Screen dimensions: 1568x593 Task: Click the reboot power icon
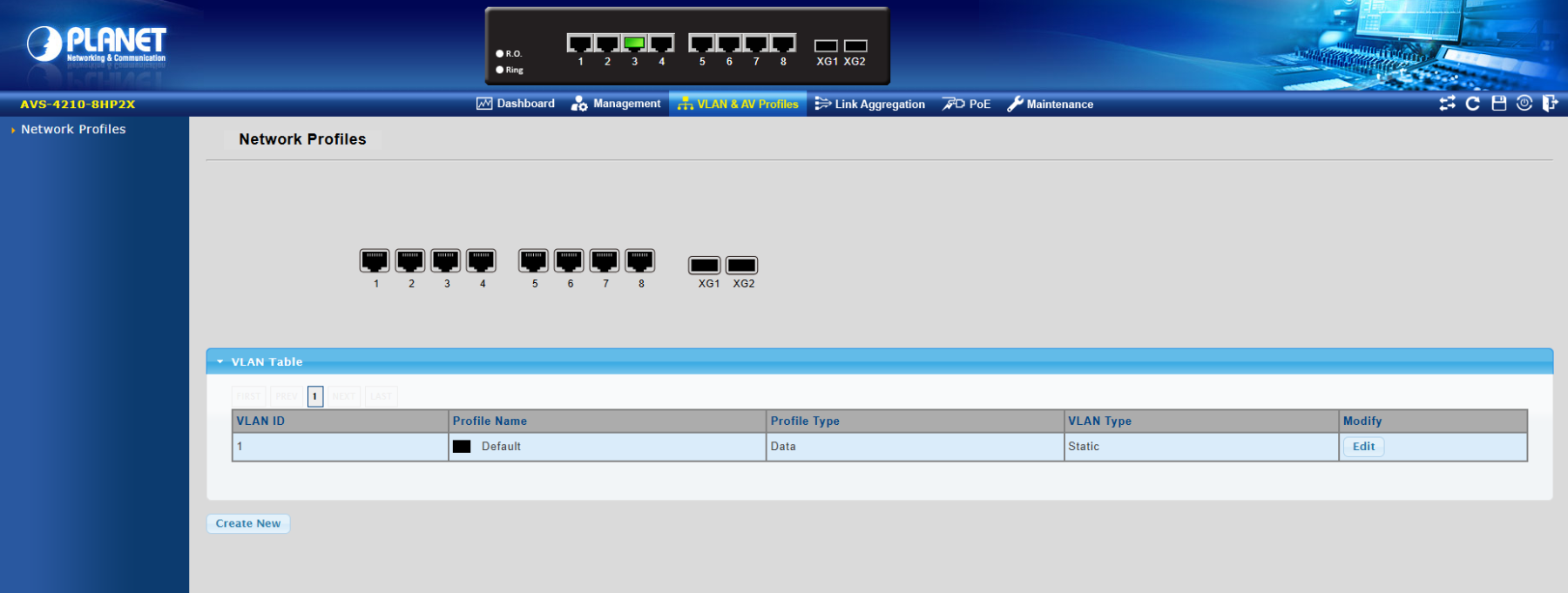[1524, 104]
